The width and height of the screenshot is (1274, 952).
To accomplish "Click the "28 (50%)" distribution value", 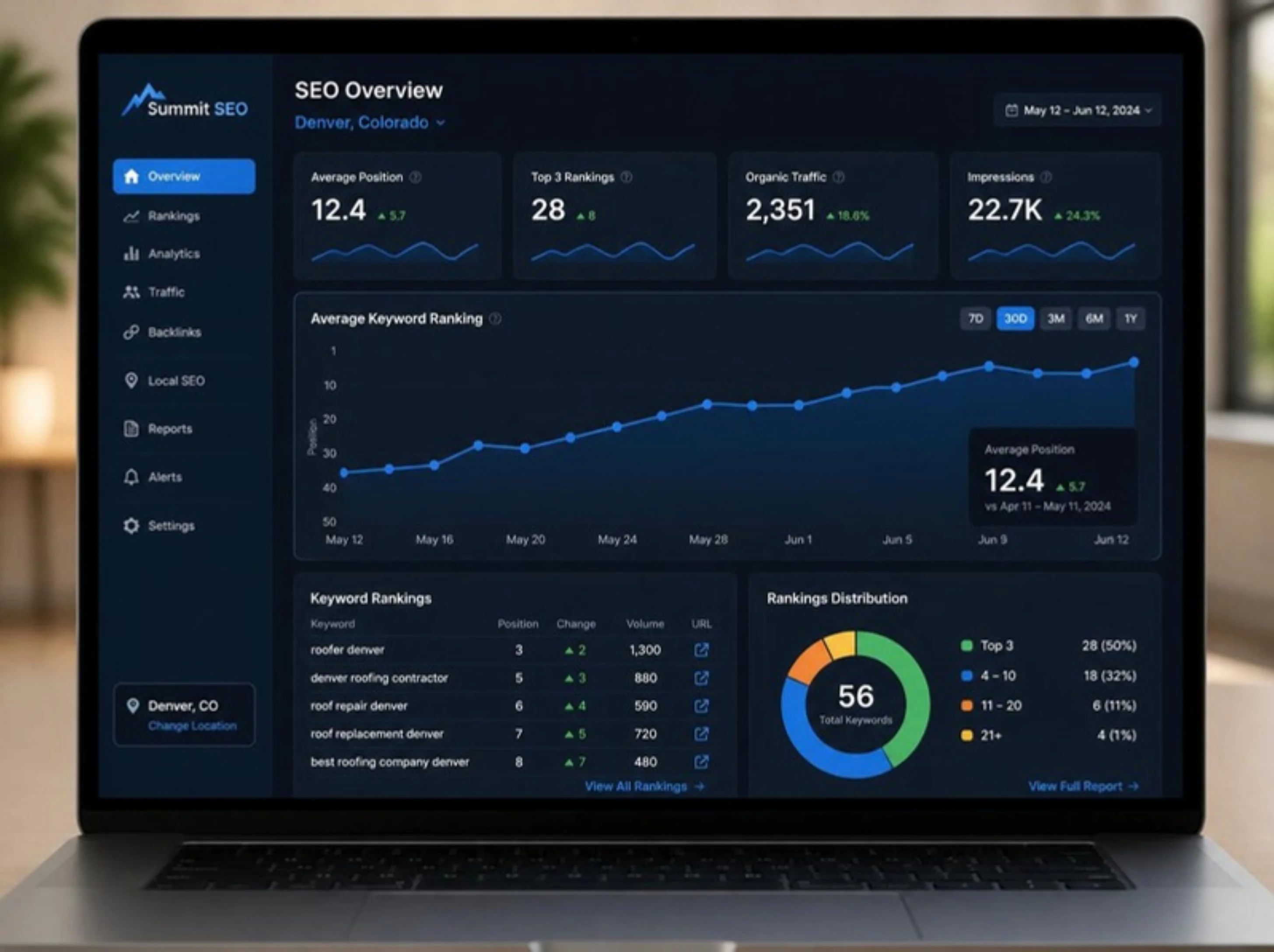I will [1109, 646].
